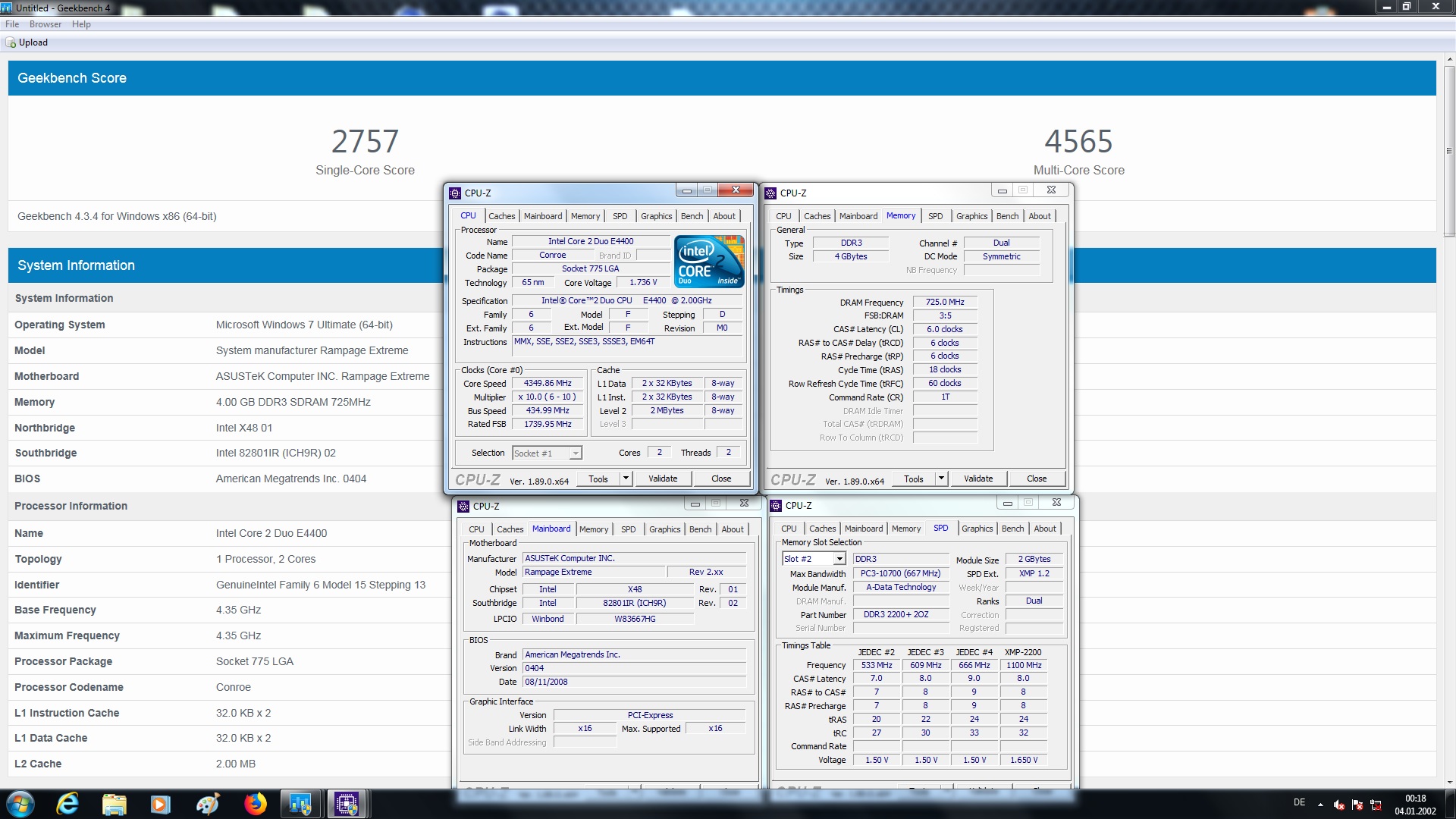The height and width of the screenshot is (819, 1456).
Task: Show hidden tray icons arrow
Action: point(1320,805)
